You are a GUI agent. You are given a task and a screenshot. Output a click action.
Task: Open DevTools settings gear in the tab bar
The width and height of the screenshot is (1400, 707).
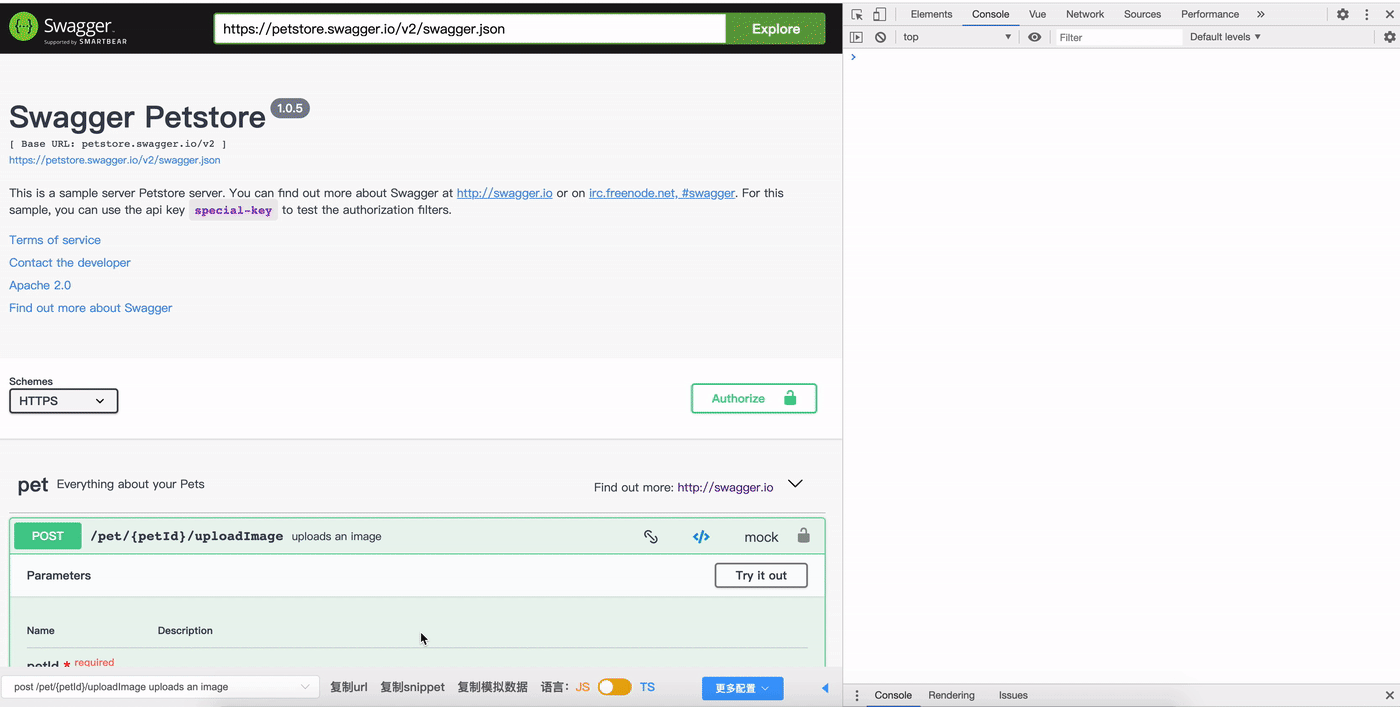coord(1343,14)
